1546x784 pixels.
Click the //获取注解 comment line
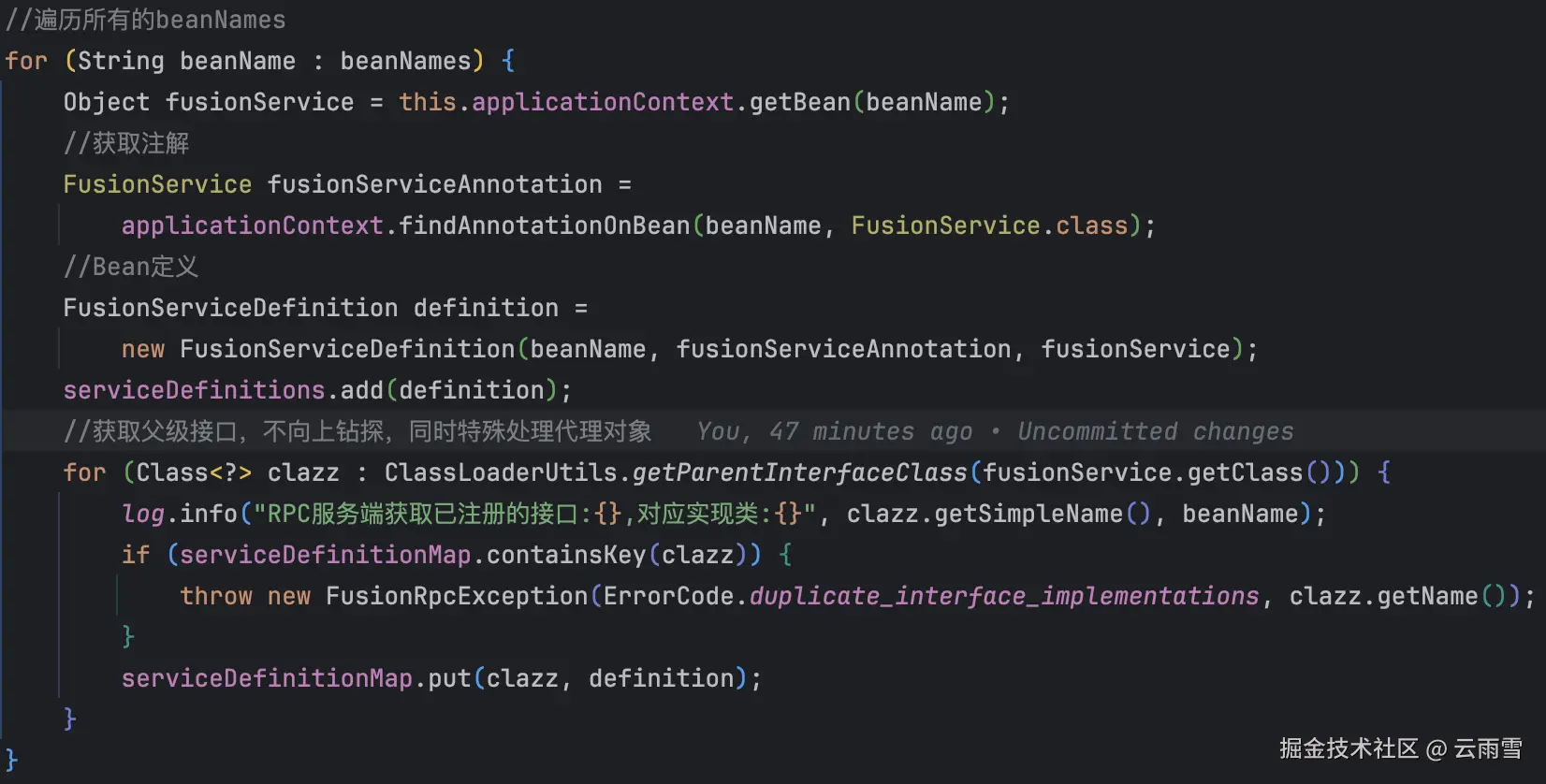click(x=126, y=143)
